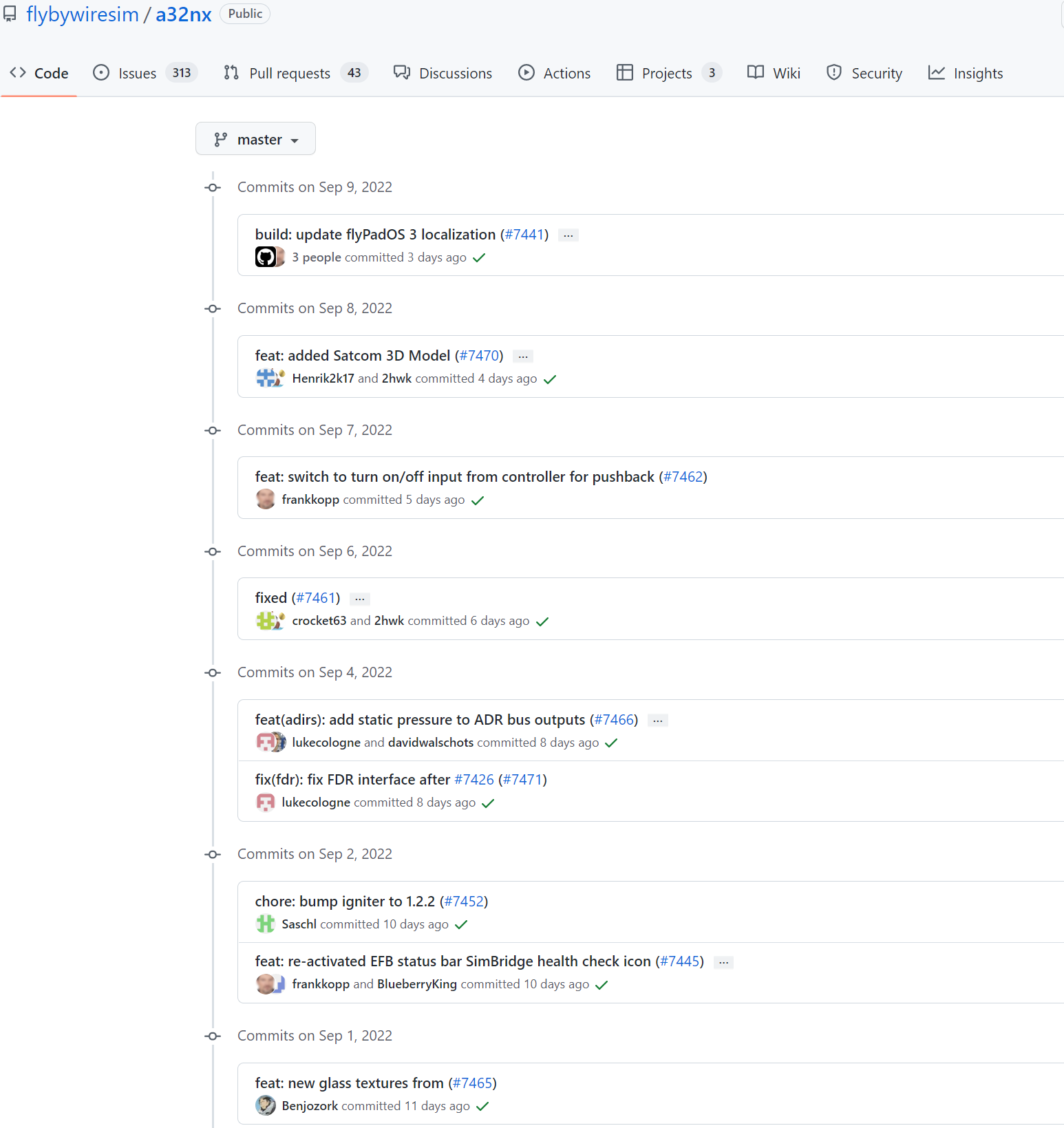This screenshot has width=1064, height=1128.
Task: Click Saschl avatar on igniter commit
Action: 266,924
